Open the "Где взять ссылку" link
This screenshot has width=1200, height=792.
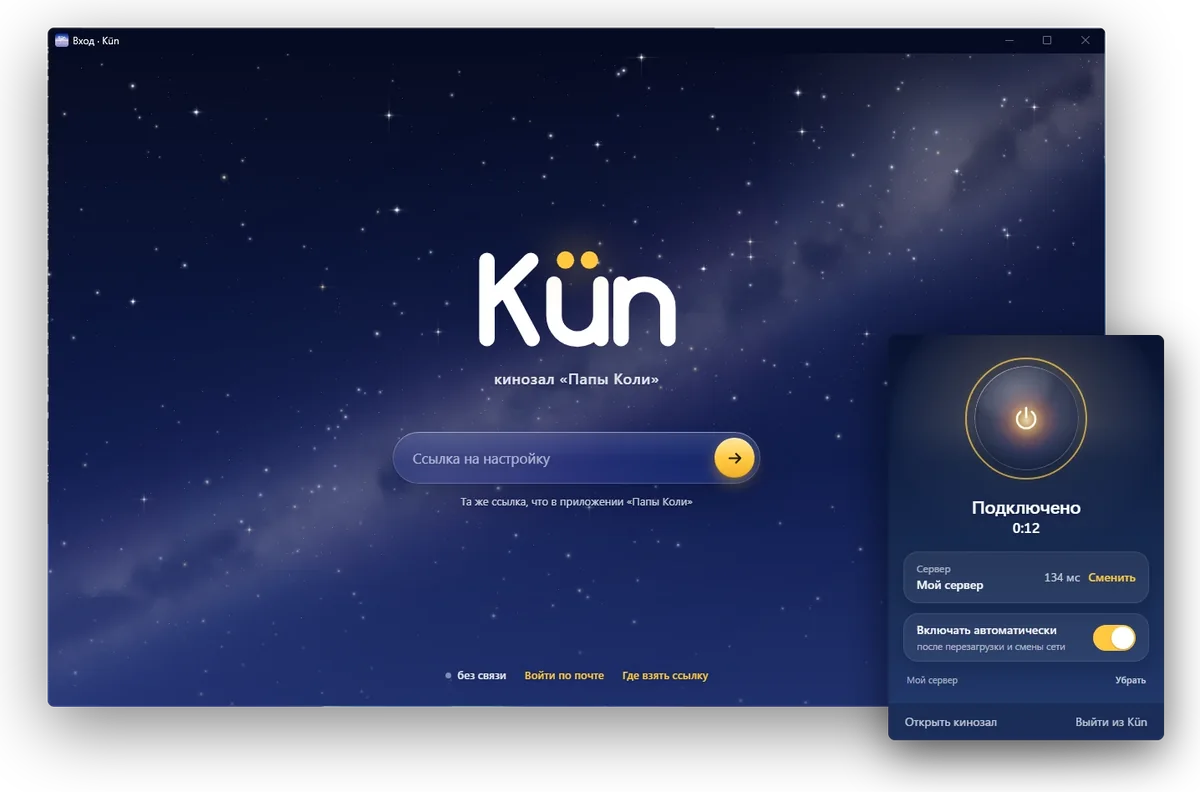coord(665,676)
